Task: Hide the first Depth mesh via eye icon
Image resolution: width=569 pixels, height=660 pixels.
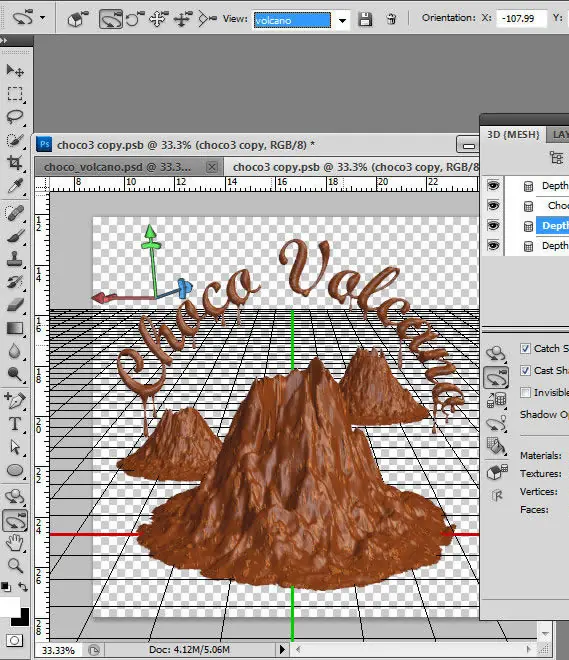Action: 493,185
